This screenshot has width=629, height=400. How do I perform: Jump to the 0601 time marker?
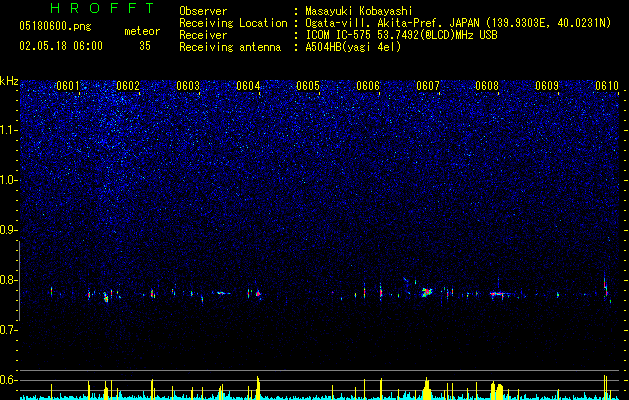coord(67,86)
